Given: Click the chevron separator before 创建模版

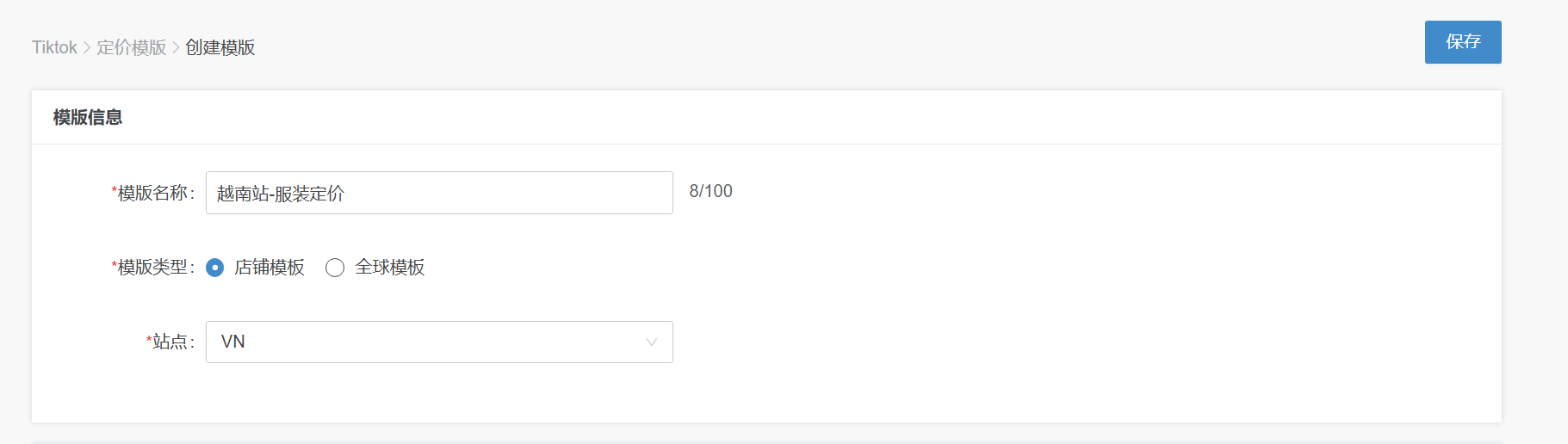Looking at the screenshot, I should pos(176,47).
